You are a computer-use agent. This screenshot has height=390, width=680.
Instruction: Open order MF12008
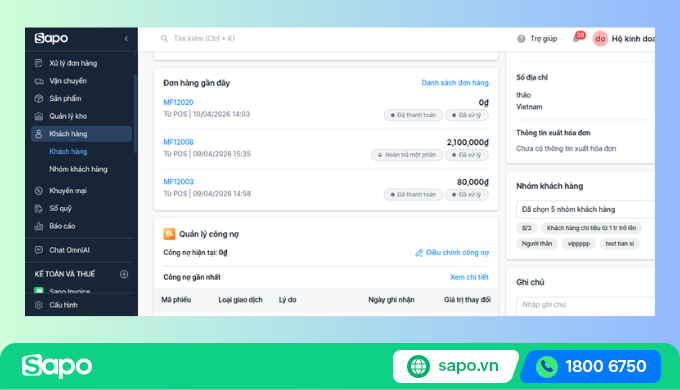tap(178, 142)
